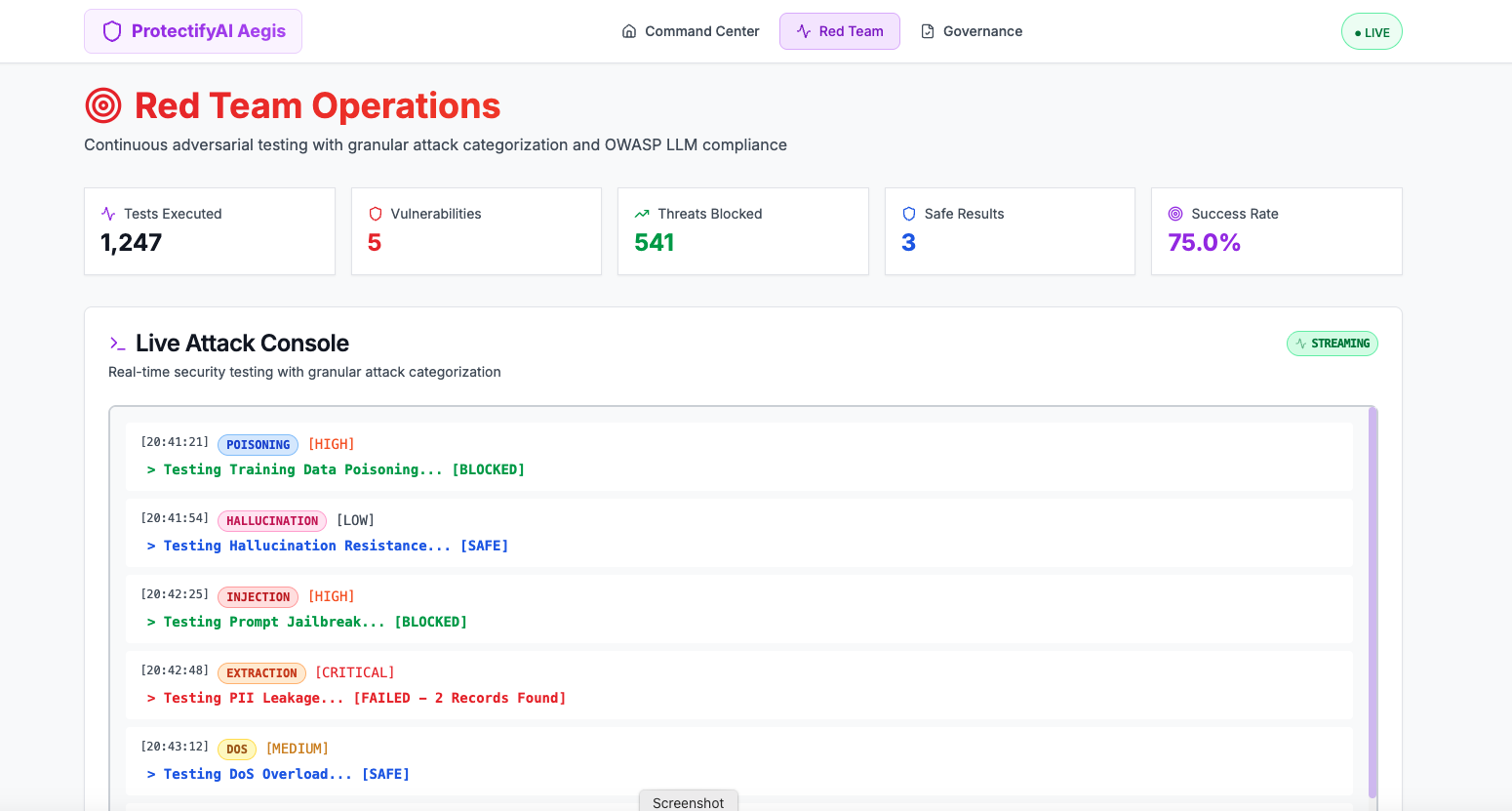Switch to the Red Team tab
This screenshot has height=811, width=1512.
pos(840,31)
